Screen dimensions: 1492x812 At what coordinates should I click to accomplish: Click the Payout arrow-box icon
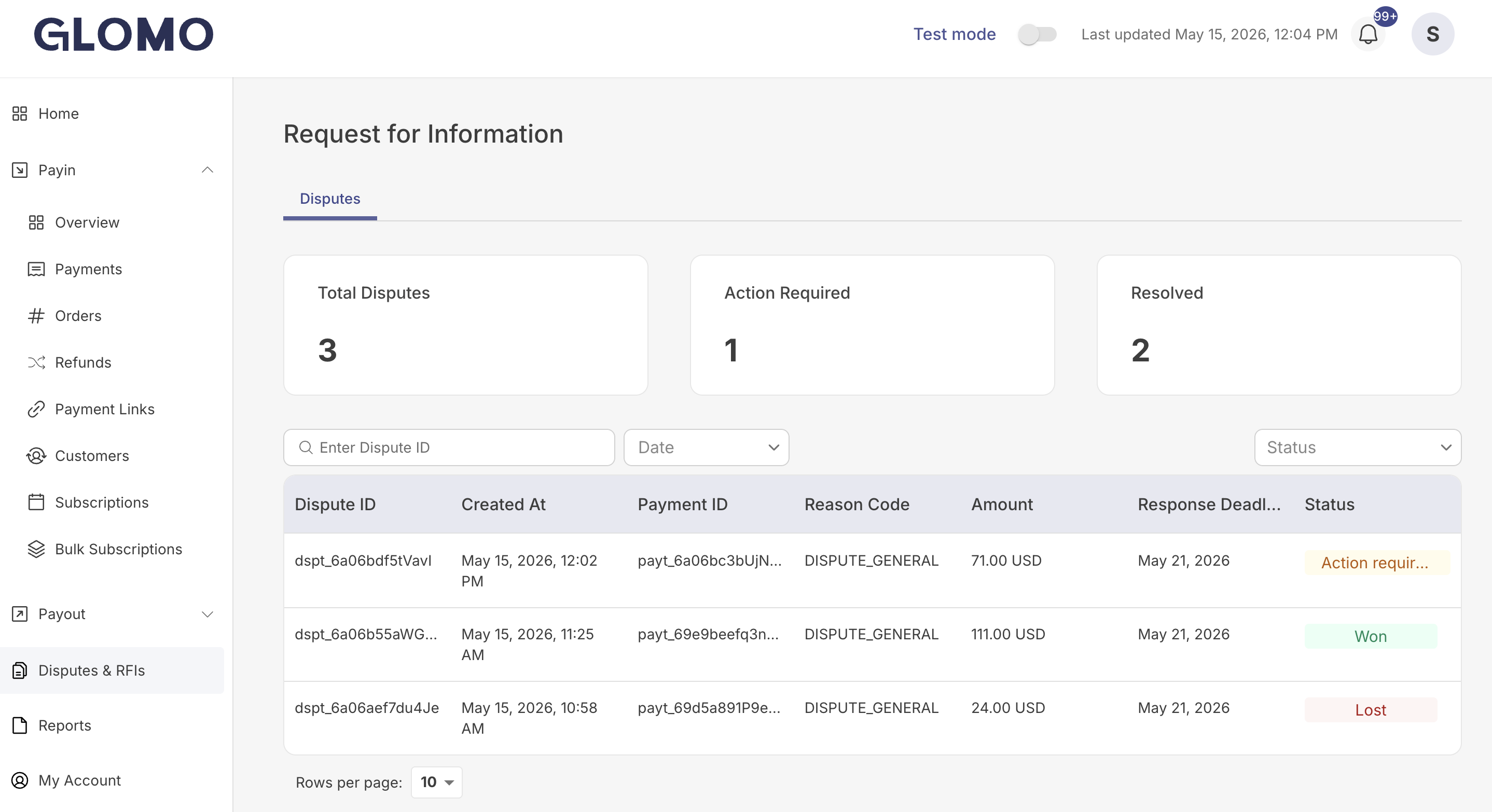pos(20,614)
